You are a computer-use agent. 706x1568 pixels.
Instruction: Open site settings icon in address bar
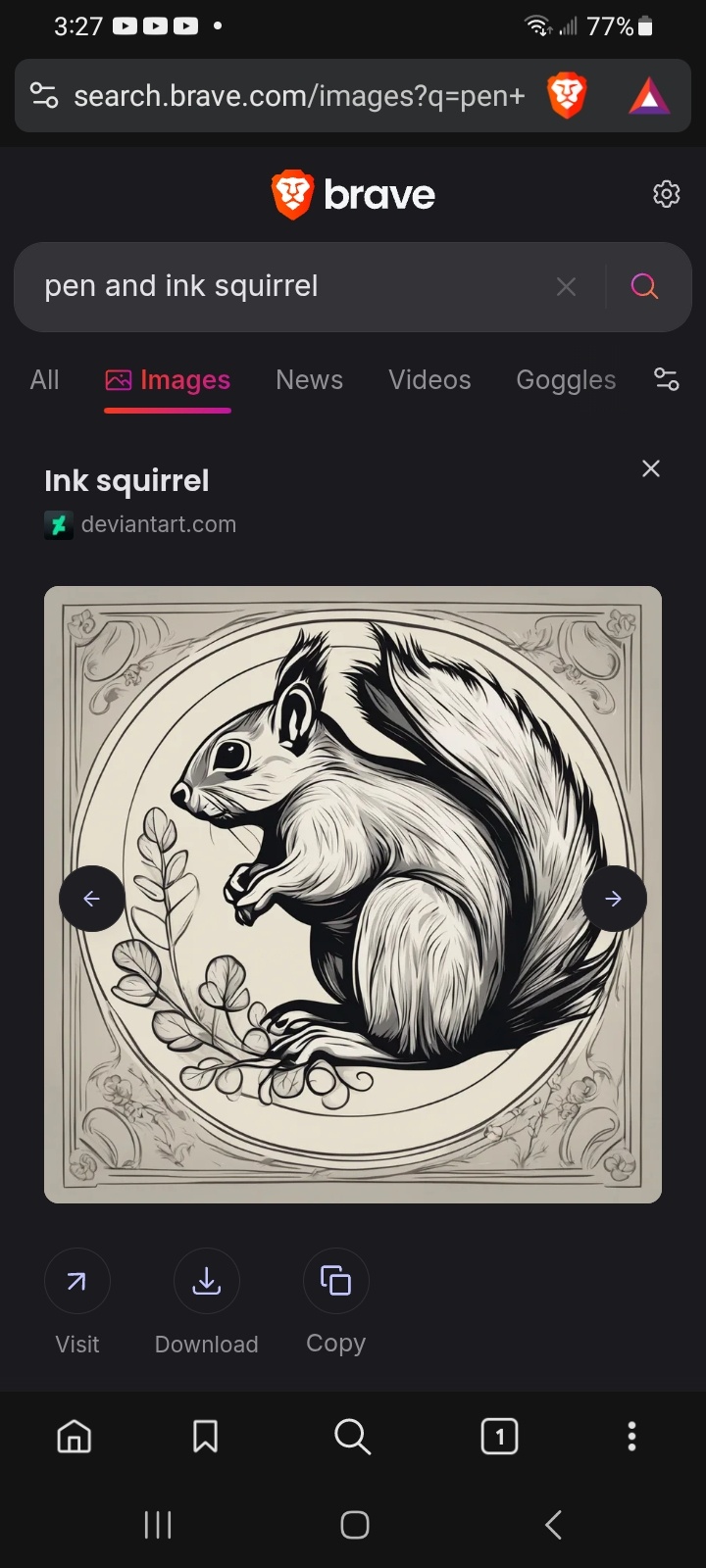click(x=44, y=95)
